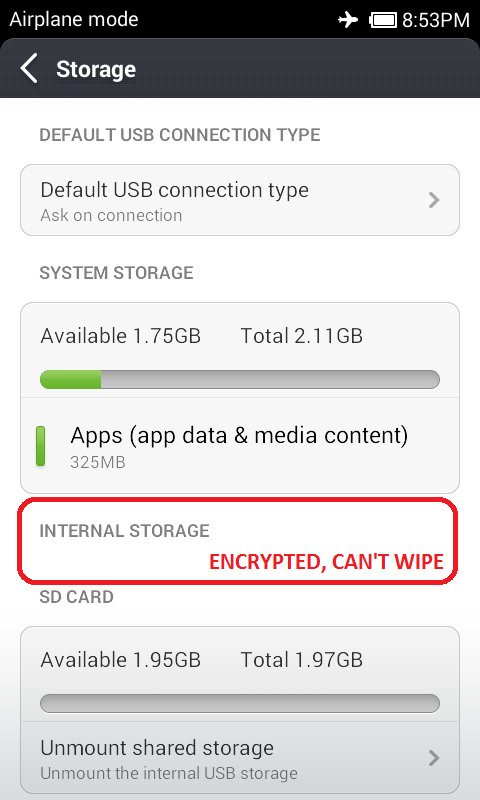Image resolution: width=480 pixels, height=800 pixels.
Task: Tap the battery icon in the status bar
Action: point(383,20)
